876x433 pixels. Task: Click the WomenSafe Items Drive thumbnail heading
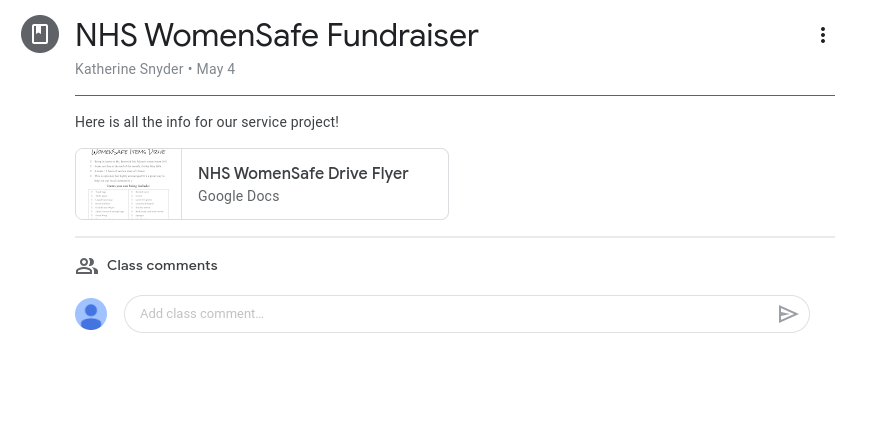pos(129,153)
